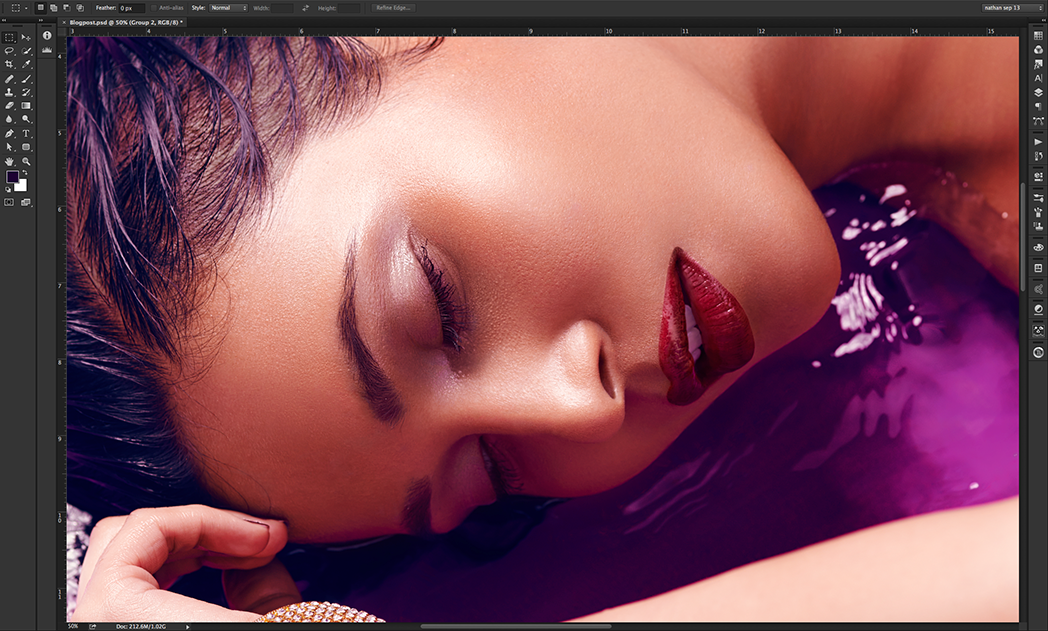Open the foreground dark purple color swatch
Screen dimensions: 1048x631
tap(12, 177)
